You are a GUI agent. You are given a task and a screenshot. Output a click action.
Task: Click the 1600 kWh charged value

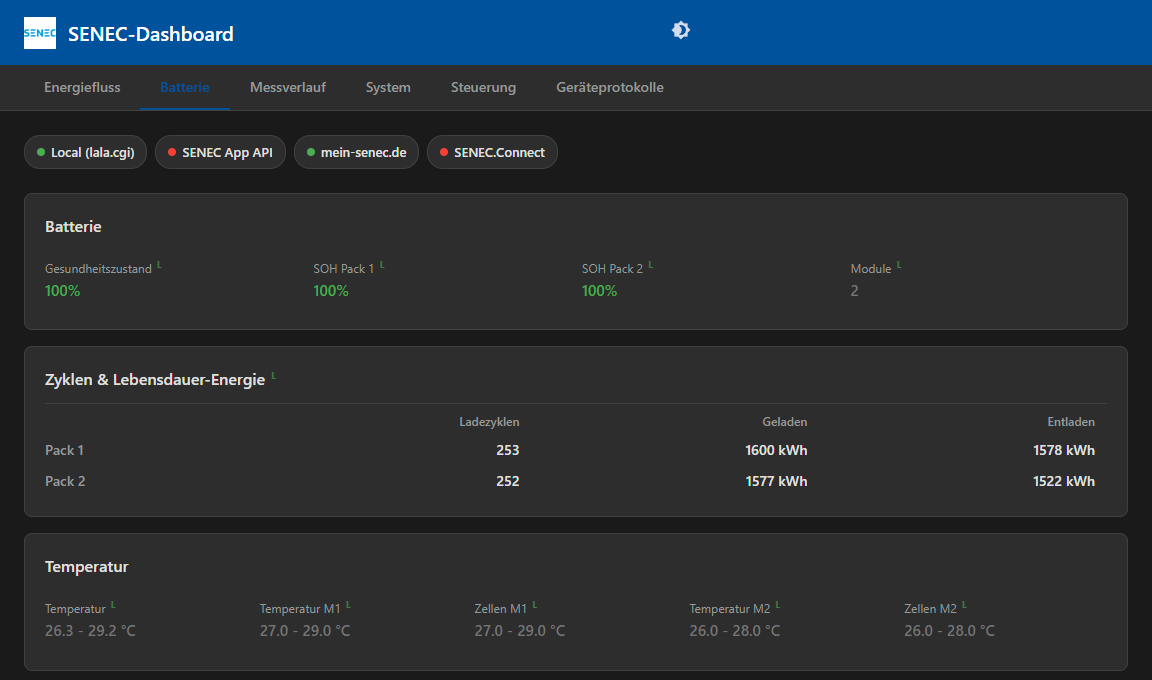point(776,450)
